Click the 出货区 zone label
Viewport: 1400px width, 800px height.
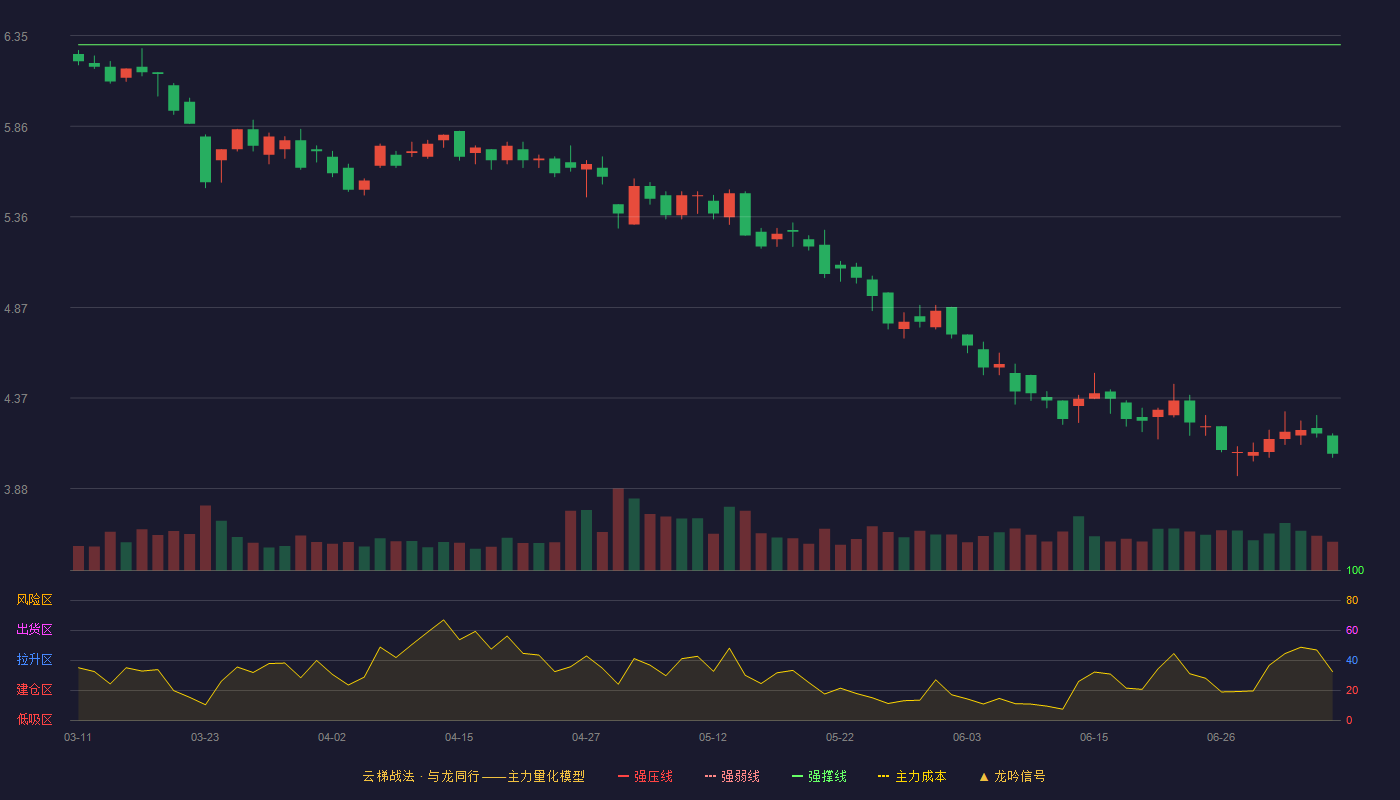click(34, 630)
